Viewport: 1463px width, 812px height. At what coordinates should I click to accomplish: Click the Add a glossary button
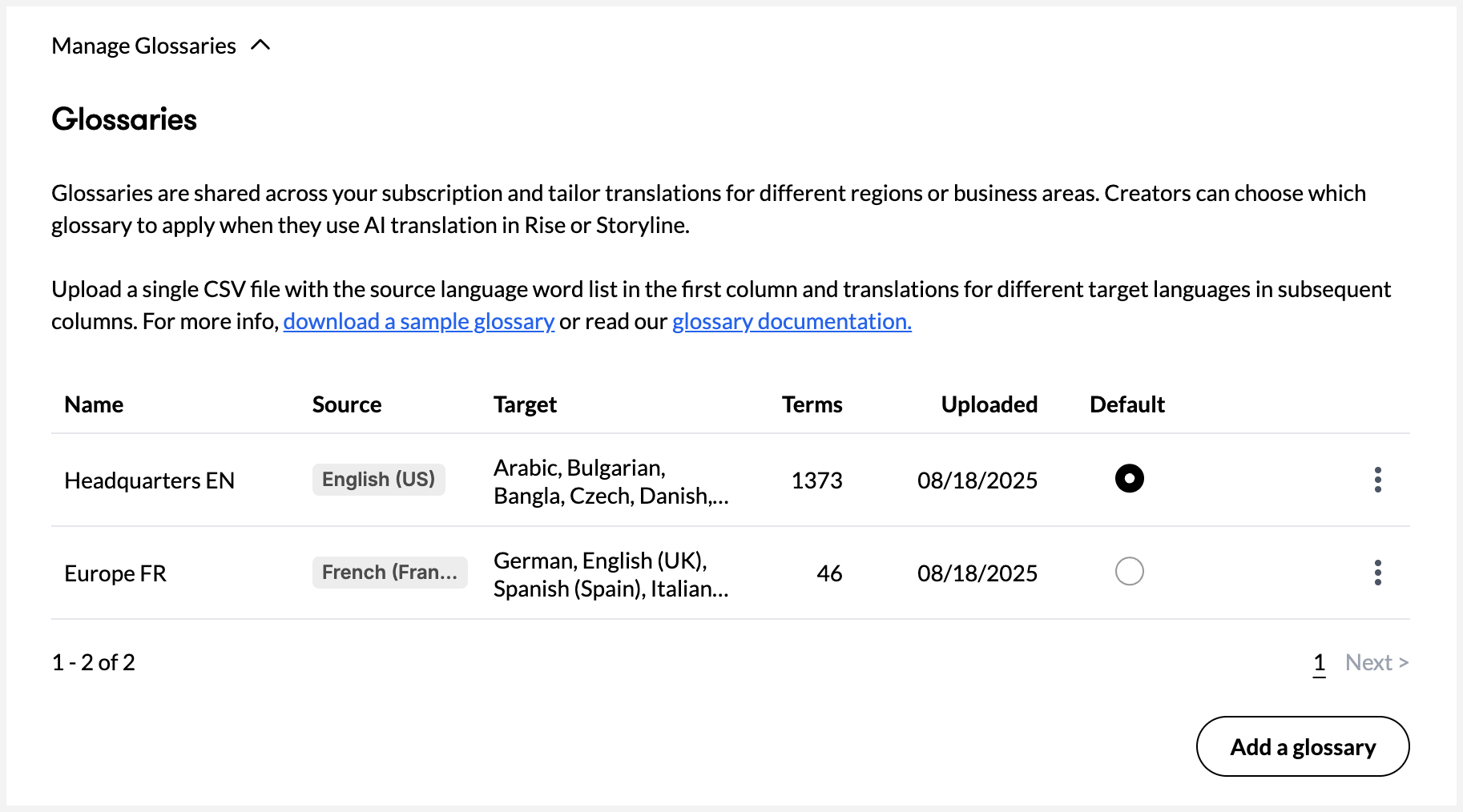click(1302, 746)
